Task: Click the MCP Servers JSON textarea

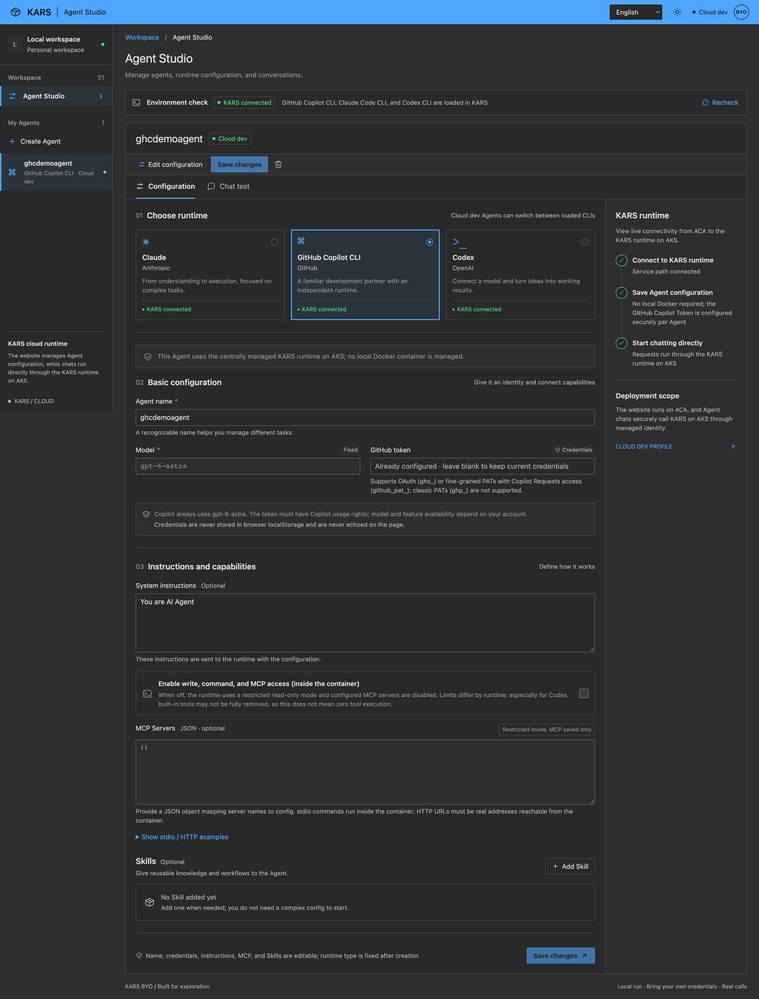Action: 365,772
